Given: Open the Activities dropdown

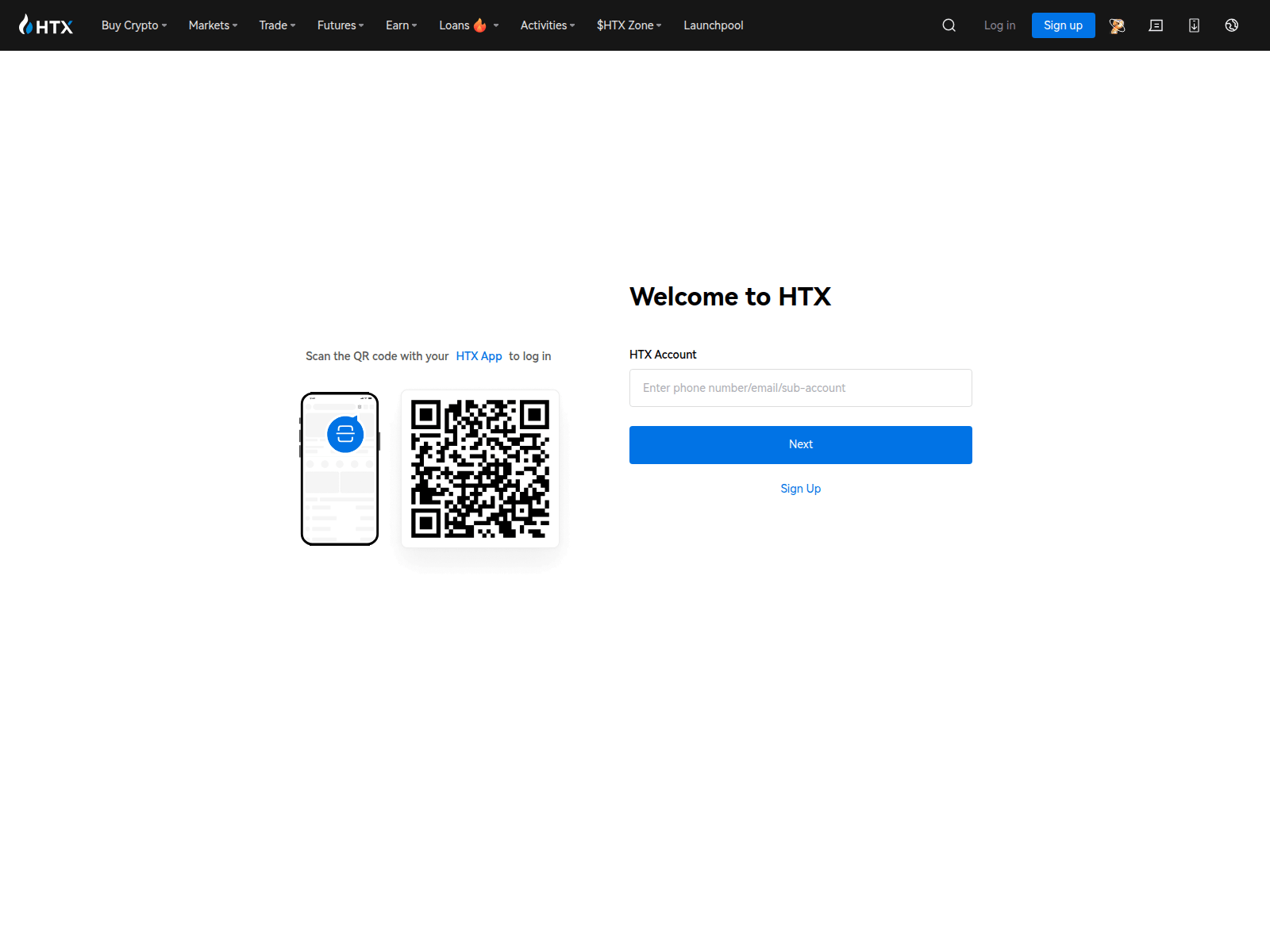Looking at the screenshot, I should coord(548,25).
